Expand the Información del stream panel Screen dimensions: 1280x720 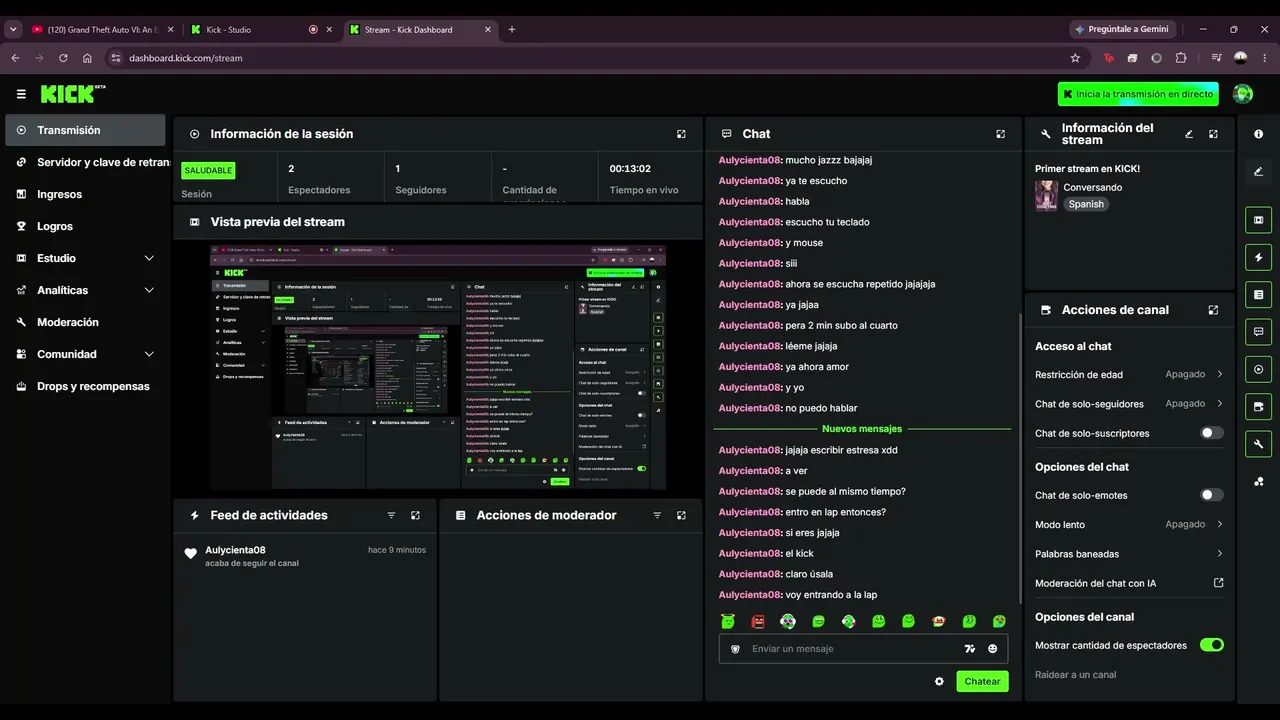[1213, 134]
